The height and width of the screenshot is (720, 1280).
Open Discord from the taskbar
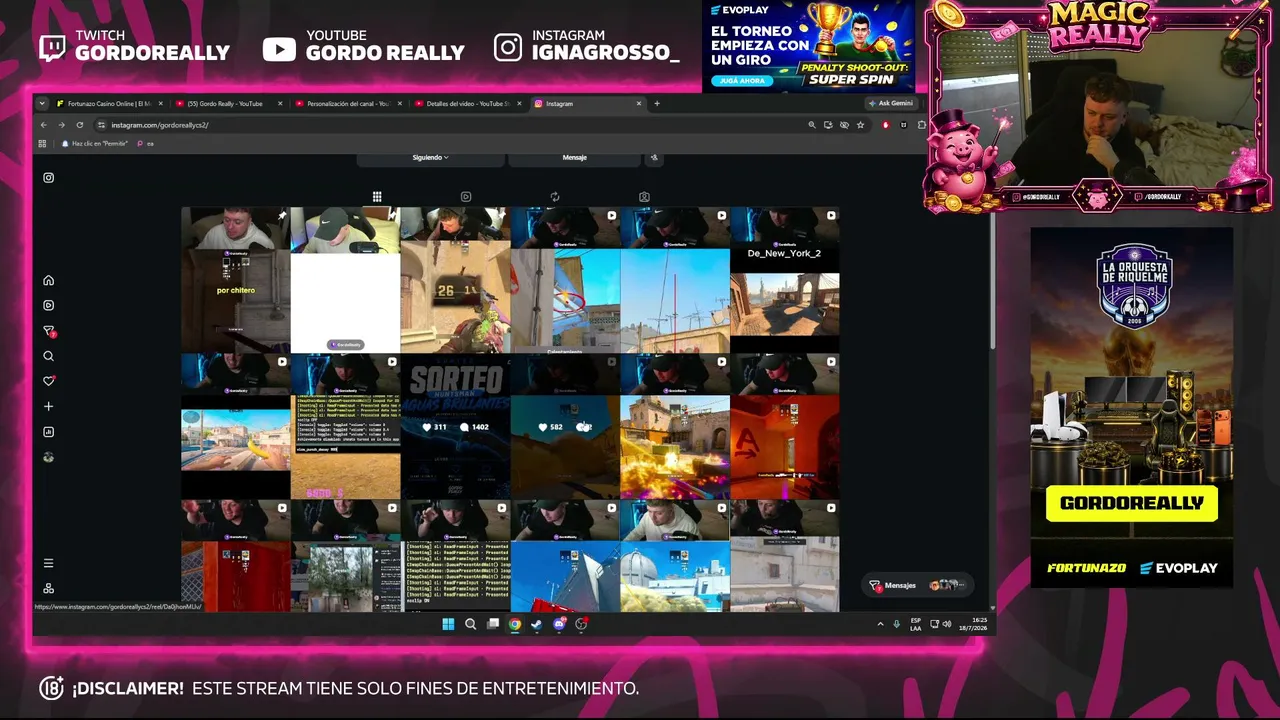click(x=559, y=624)
